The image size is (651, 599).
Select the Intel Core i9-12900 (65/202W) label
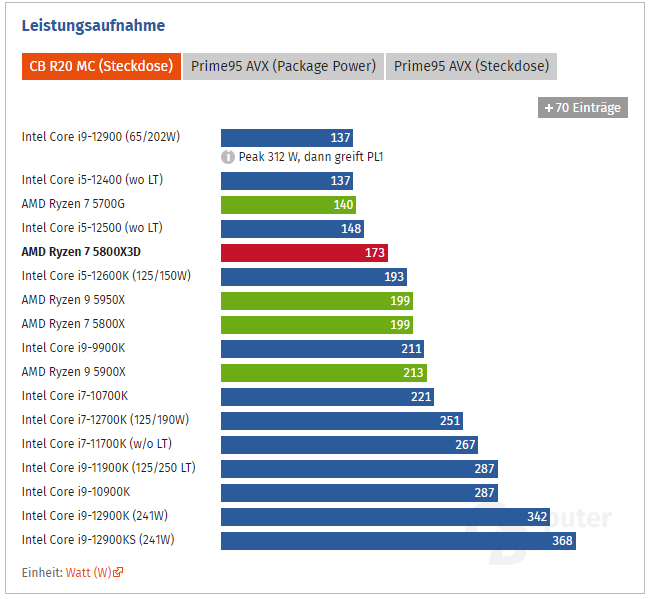pos(101,137)
